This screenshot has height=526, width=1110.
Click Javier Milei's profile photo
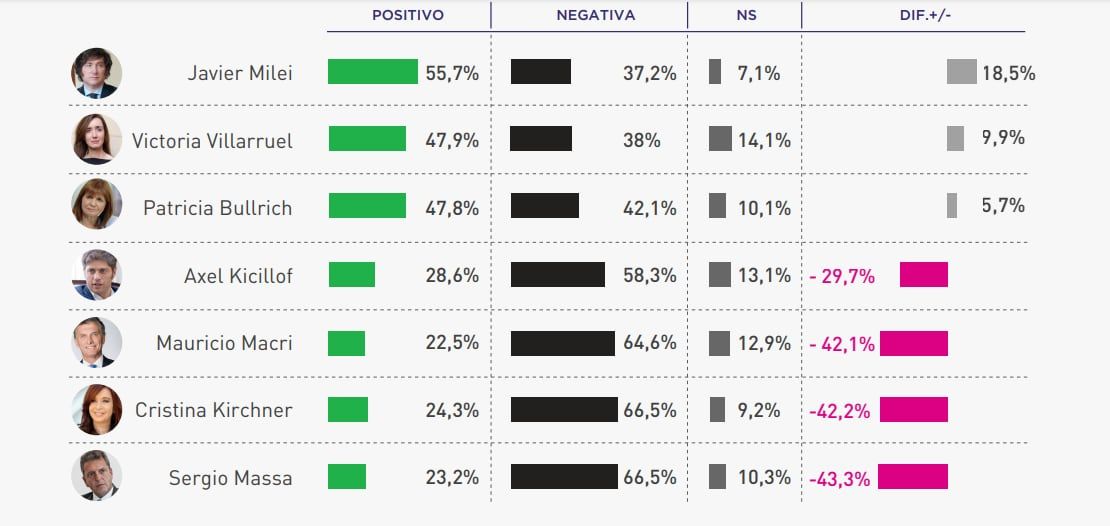(x=97, y=73)
